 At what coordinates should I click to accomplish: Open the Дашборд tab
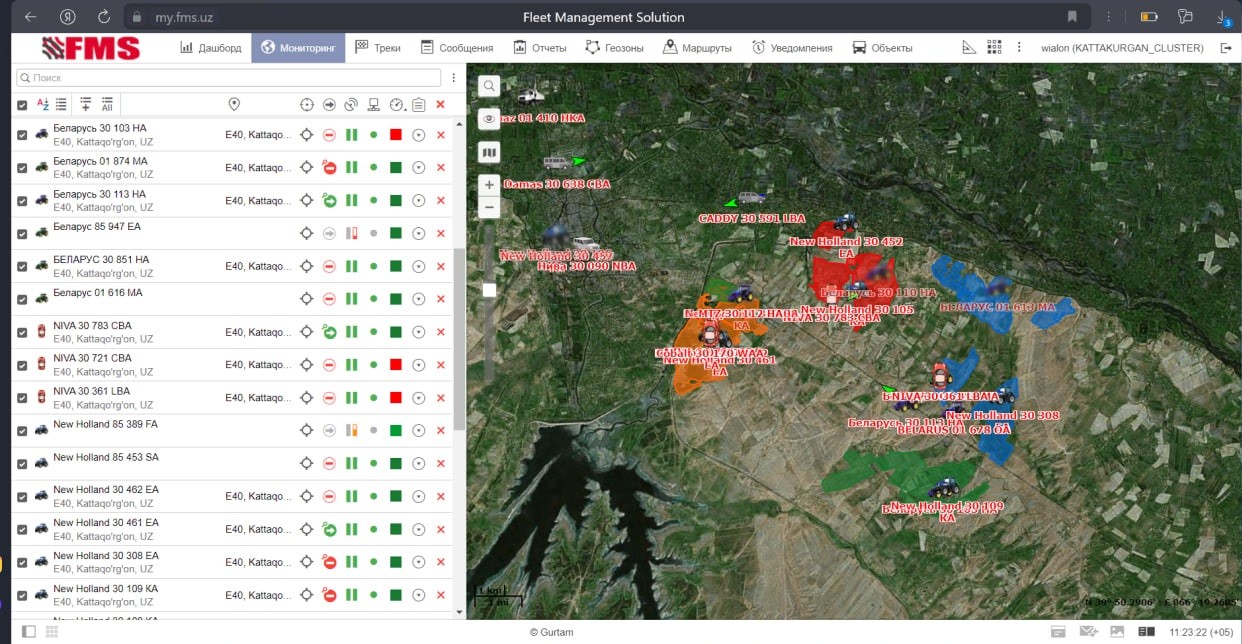(x=211, y=48)
